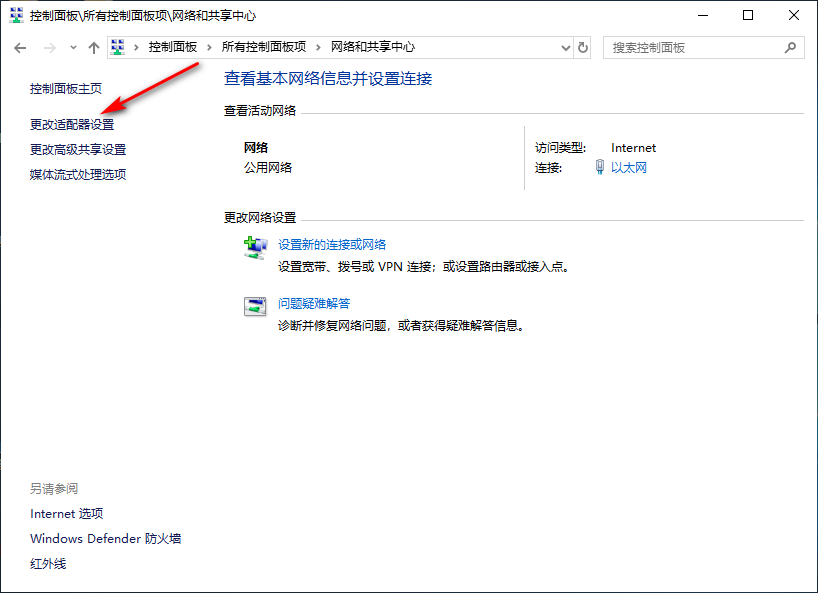Expand the address bar history dropdown

[563, 47]
